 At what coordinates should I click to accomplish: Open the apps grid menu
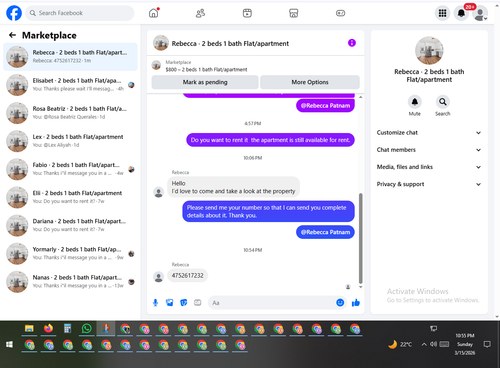[442, 13]
